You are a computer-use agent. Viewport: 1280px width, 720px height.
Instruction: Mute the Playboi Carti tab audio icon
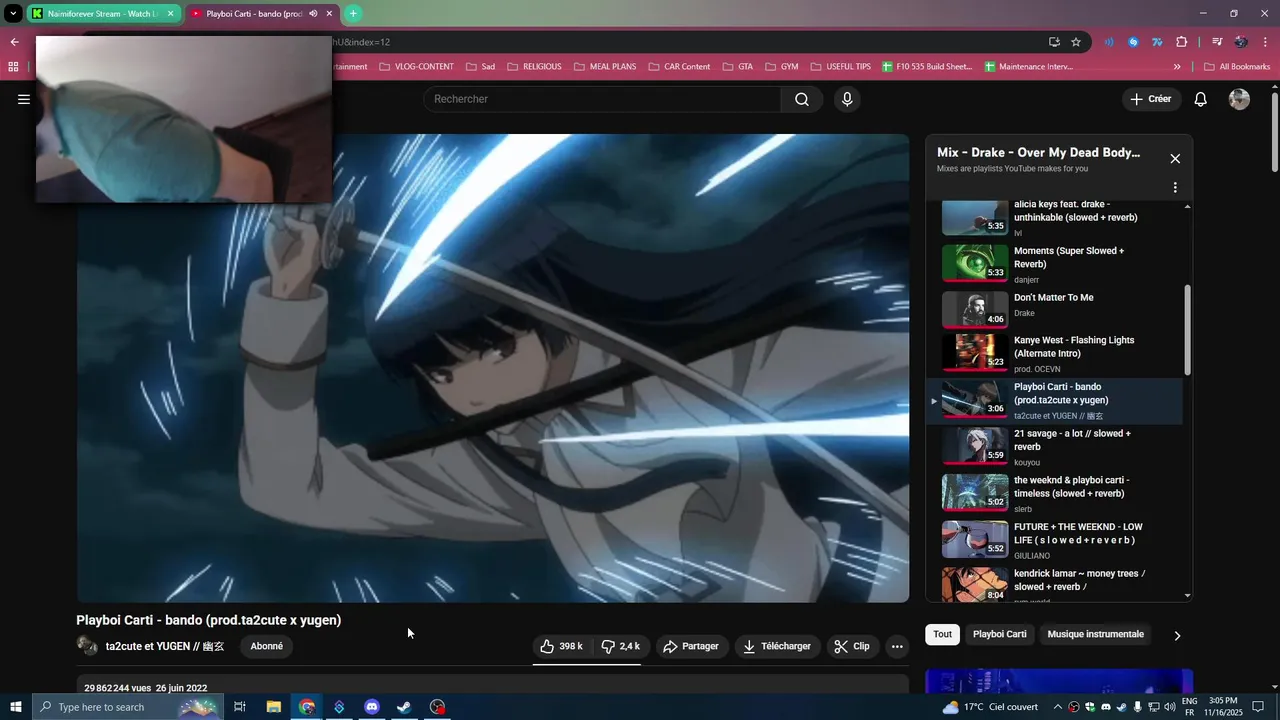[313, 14]
